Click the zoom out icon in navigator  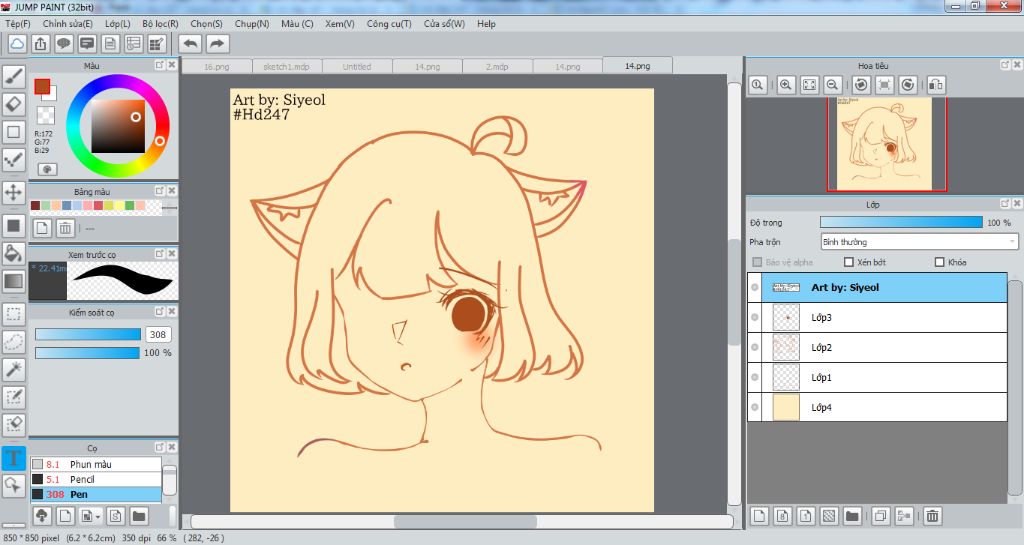coord(832,85)
